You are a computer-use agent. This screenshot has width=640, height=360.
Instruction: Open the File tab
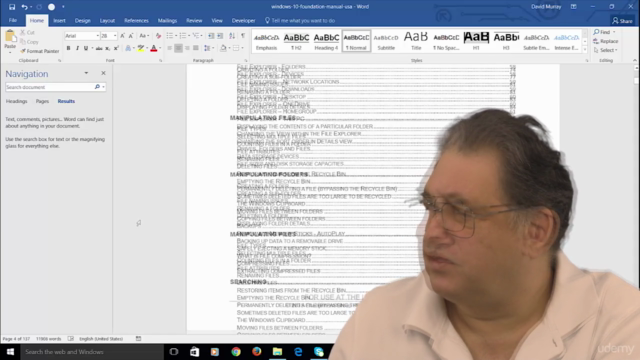13,20
